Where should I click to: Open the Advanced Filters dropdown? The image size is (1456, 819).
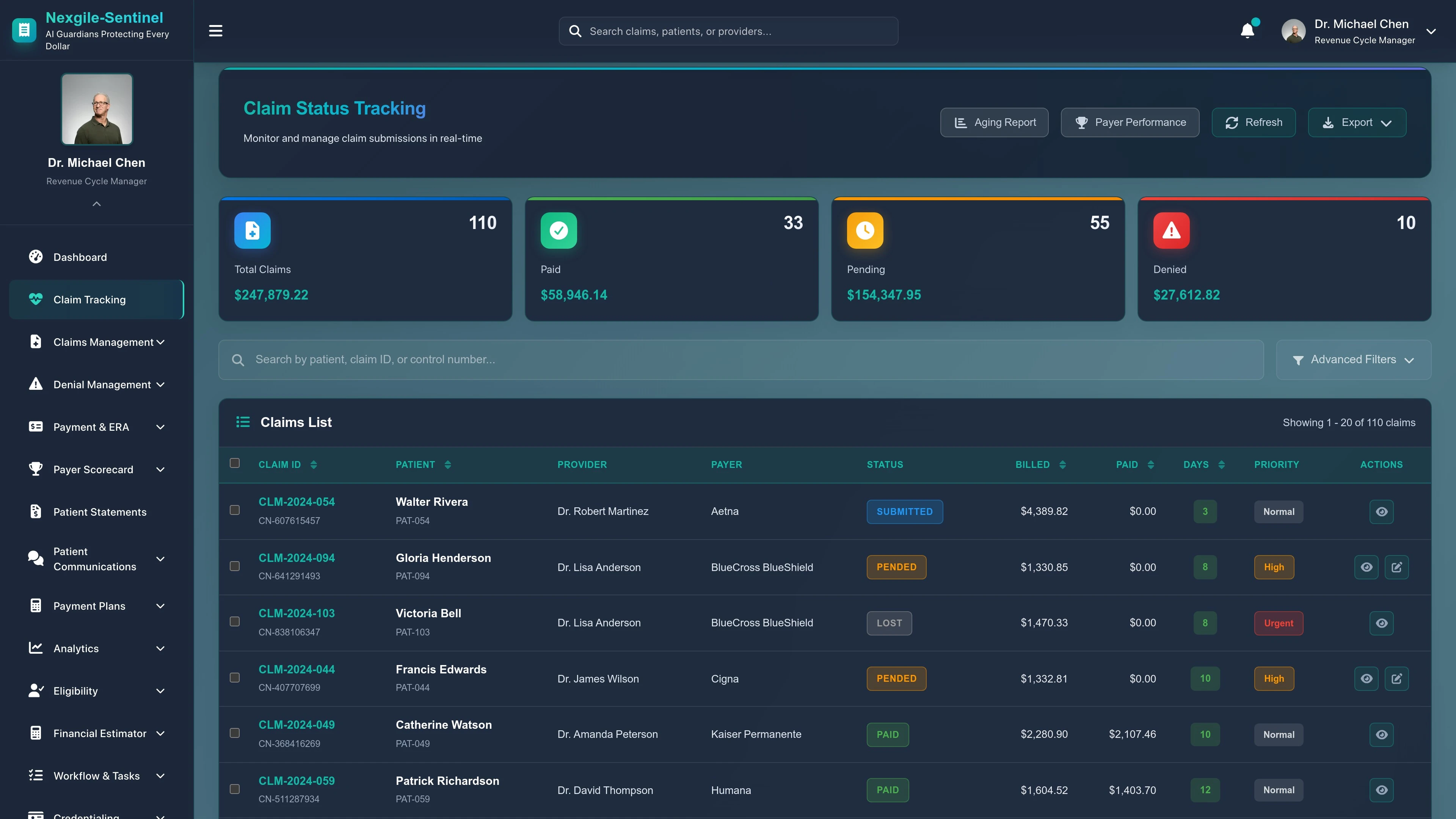(x=1353, y=359)
